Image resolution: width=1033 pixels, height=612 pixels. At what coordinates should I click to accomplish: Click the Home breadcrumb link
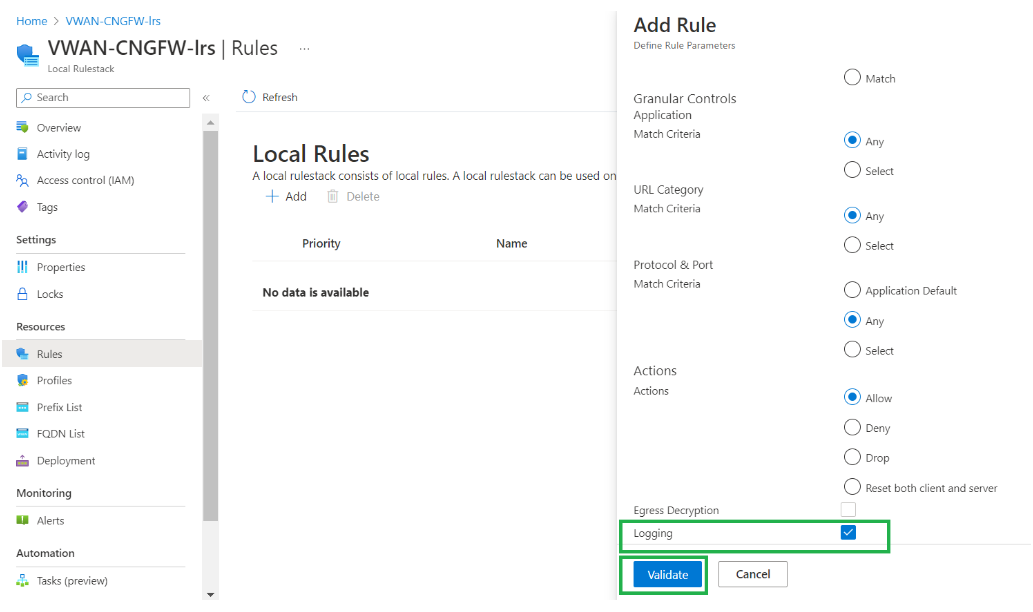(31, 21)
